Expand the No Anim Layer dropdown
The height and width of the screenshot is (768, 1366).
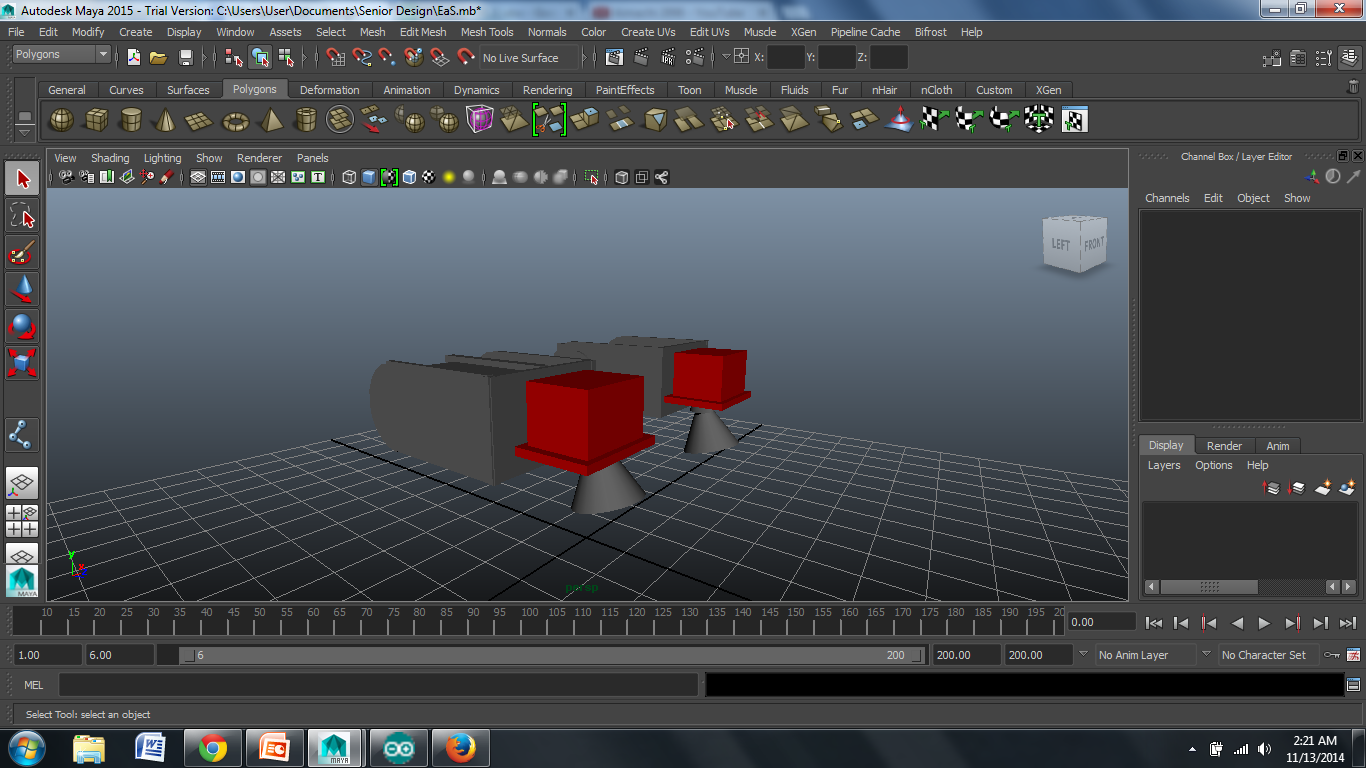click(x=1146, y=655)
